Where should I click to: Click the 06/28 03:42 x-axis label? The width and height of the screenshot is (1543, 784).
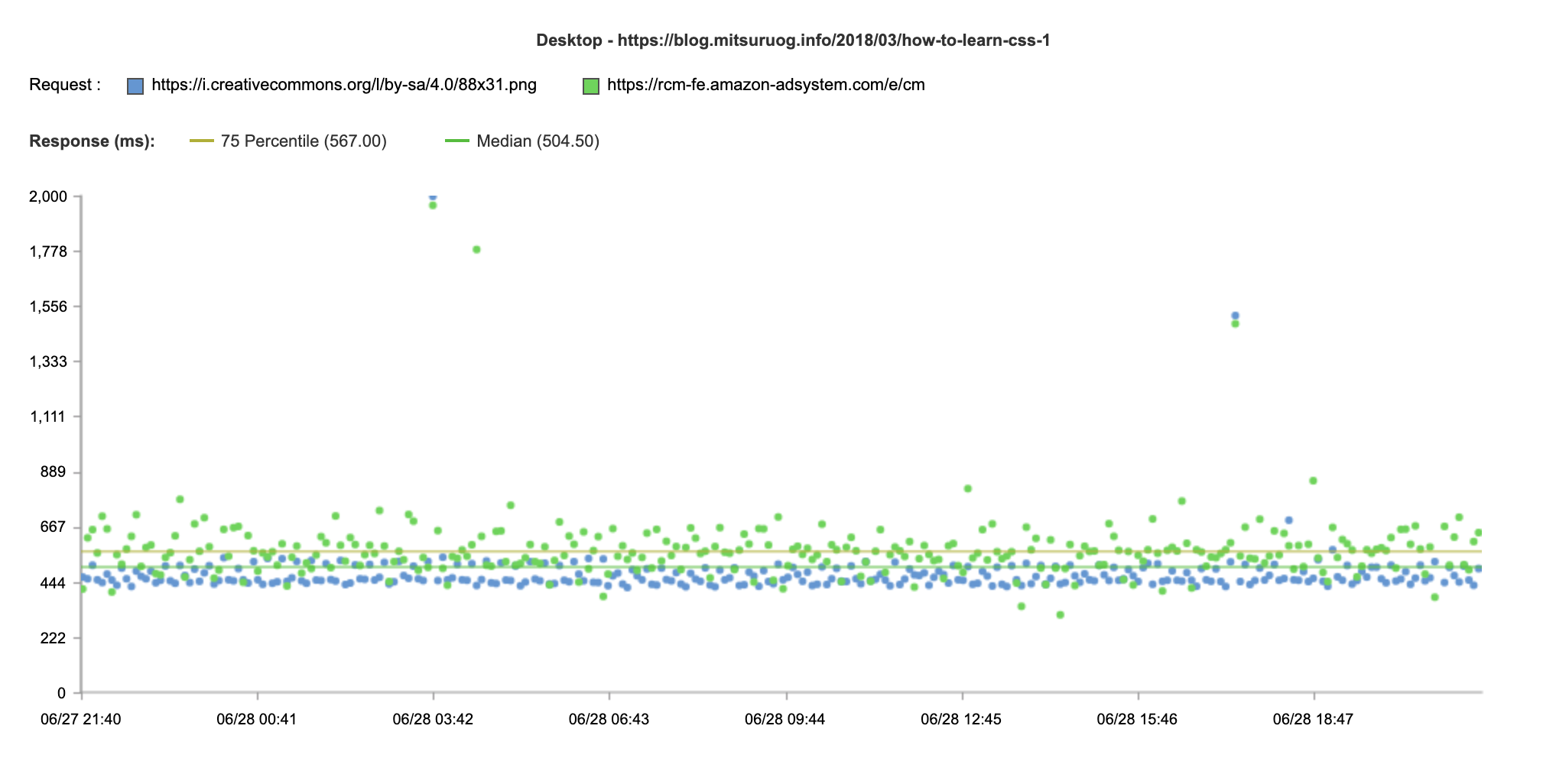(x=433, y=719)
